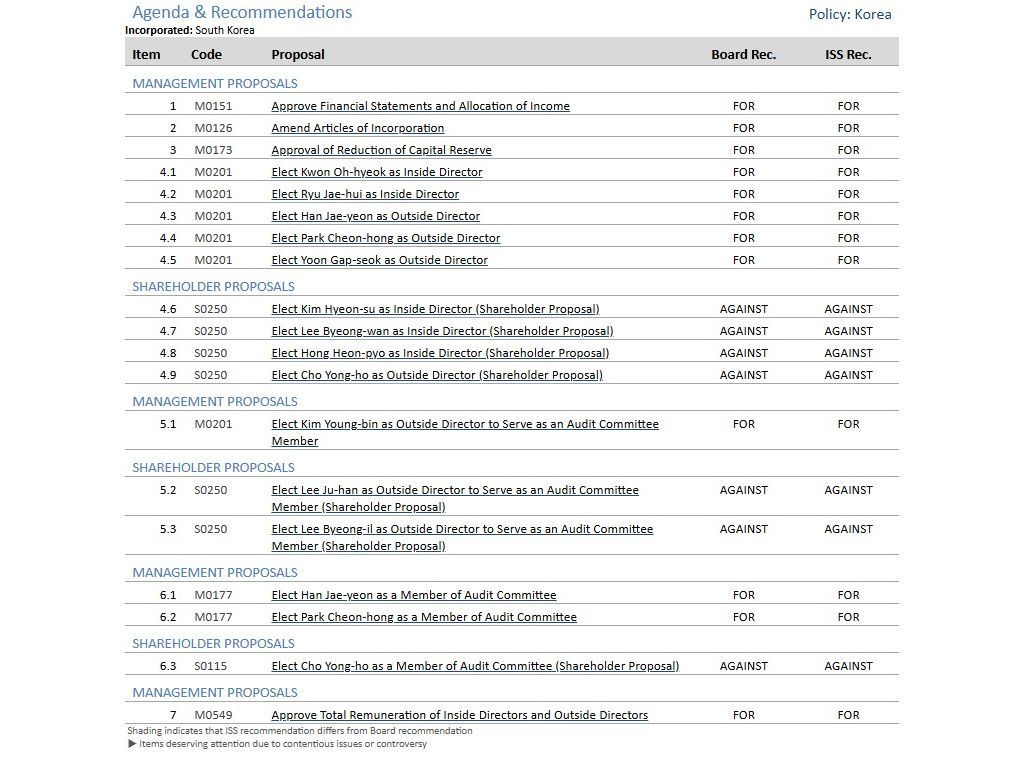Open 'Elect Park Cheon-hong as Member of Audit Committee'
The height and width of the screenshot is (770, 1027).
click(x=424, y=617)
